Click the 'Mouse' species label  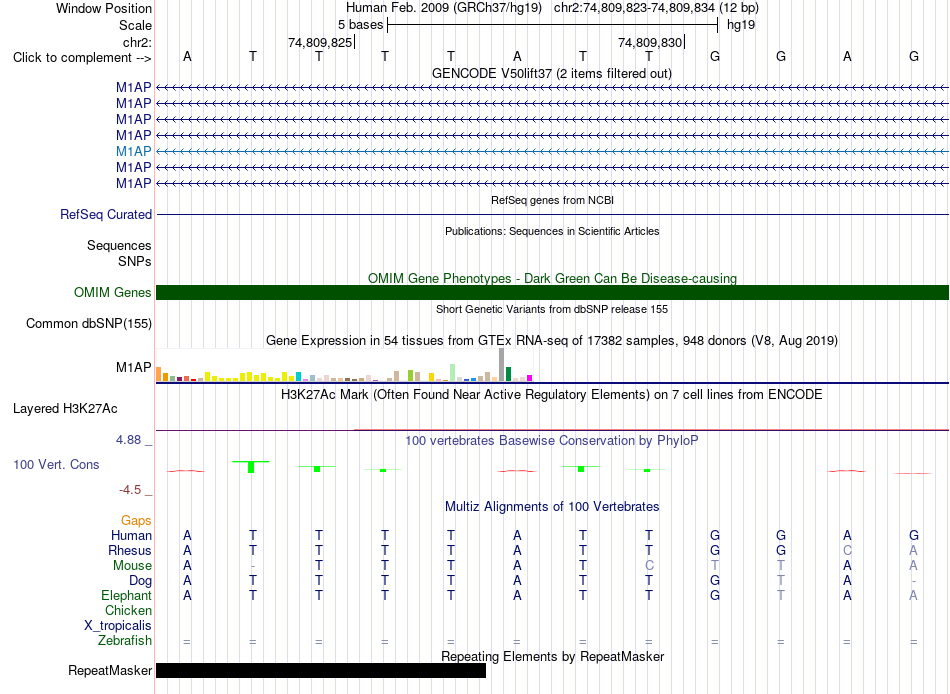(x=132, y=566)
